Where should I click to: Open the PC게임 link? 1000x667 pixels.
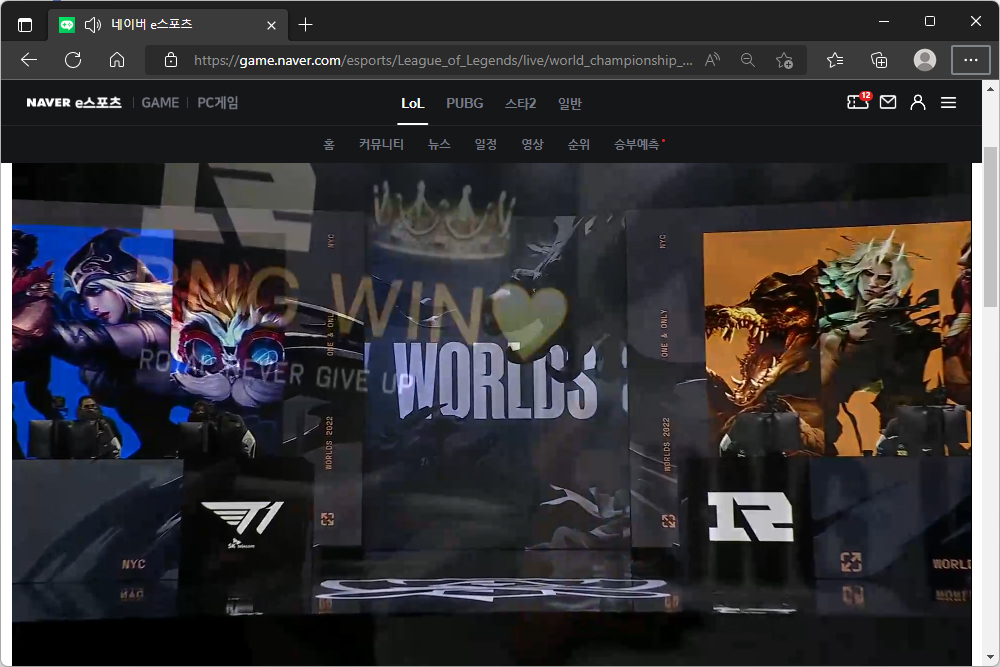pos(217,103)
